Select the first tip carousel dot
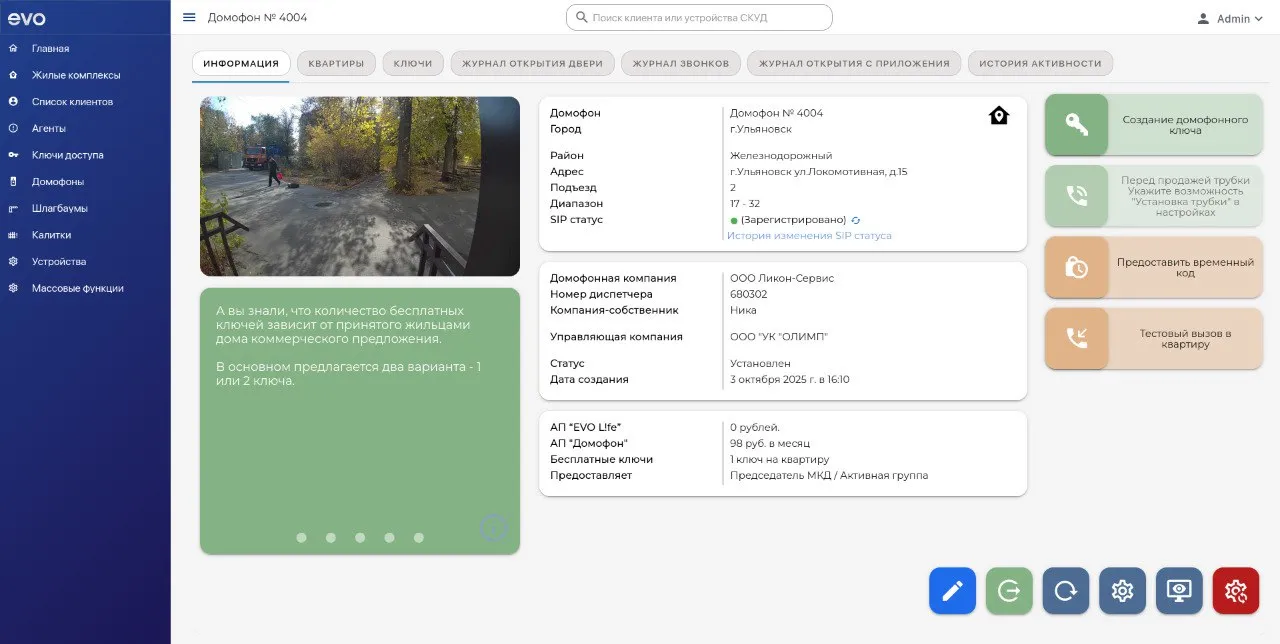The height and width of the screenshot is (644, 1280). click(x=301, y=538)
